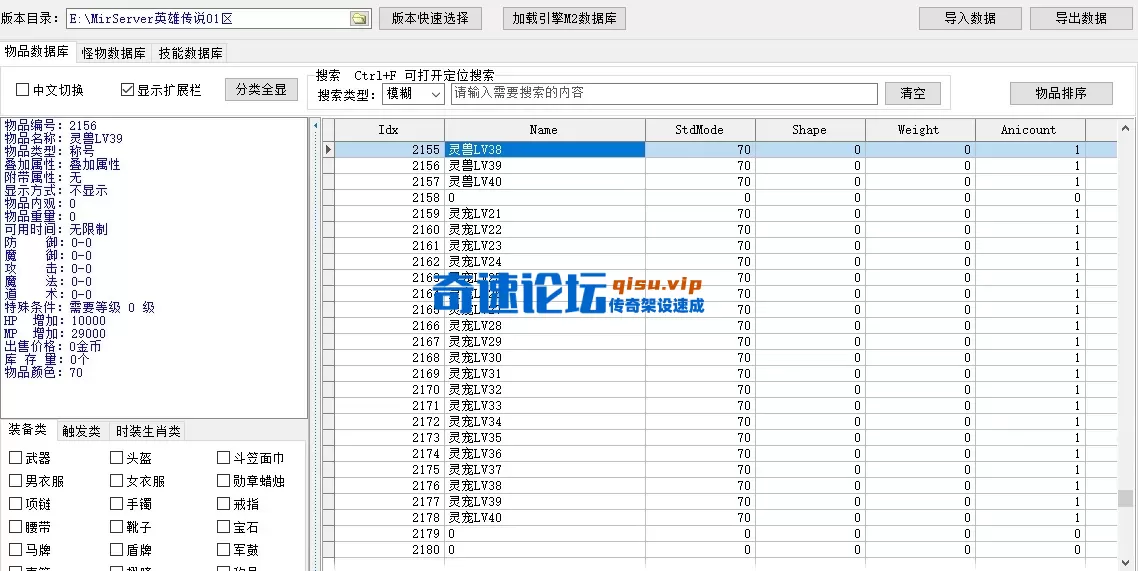Click the 分类全显 button
Screen dimensions: 1138x571
[261, 90]
